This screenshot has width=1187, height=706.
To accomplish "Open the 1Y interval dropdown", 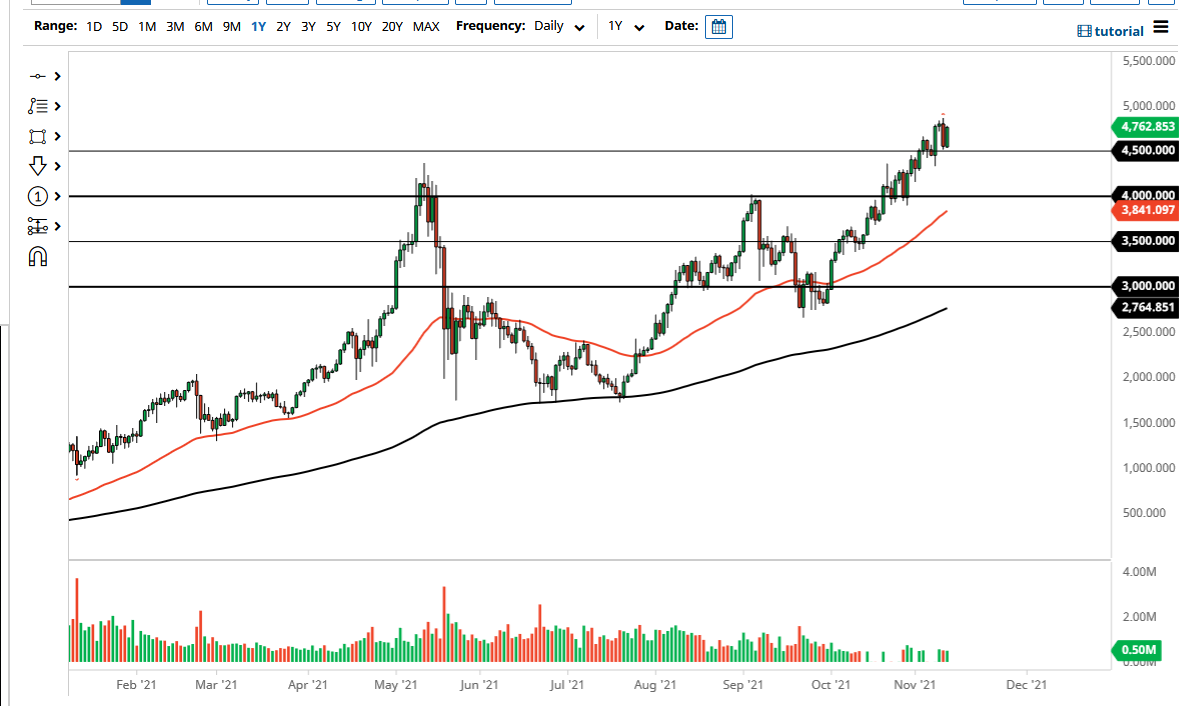I will 625,26.
